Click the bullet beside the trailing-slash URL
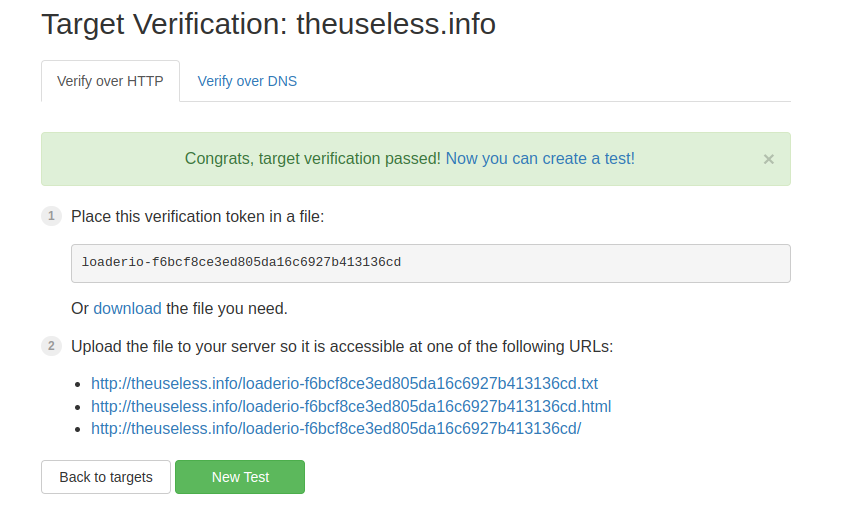Viewport: 862px width, 530px height. tap(79, 429)
